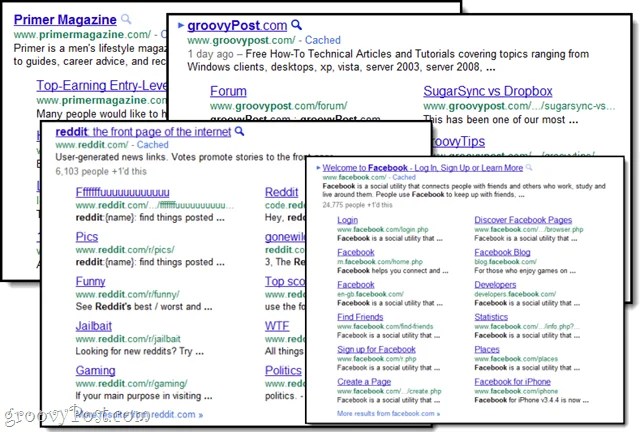Click 'This has been one of our most ...' snippet
This screenshot has width=640, height=432.
pyautogui.click(x=500, y=120)
